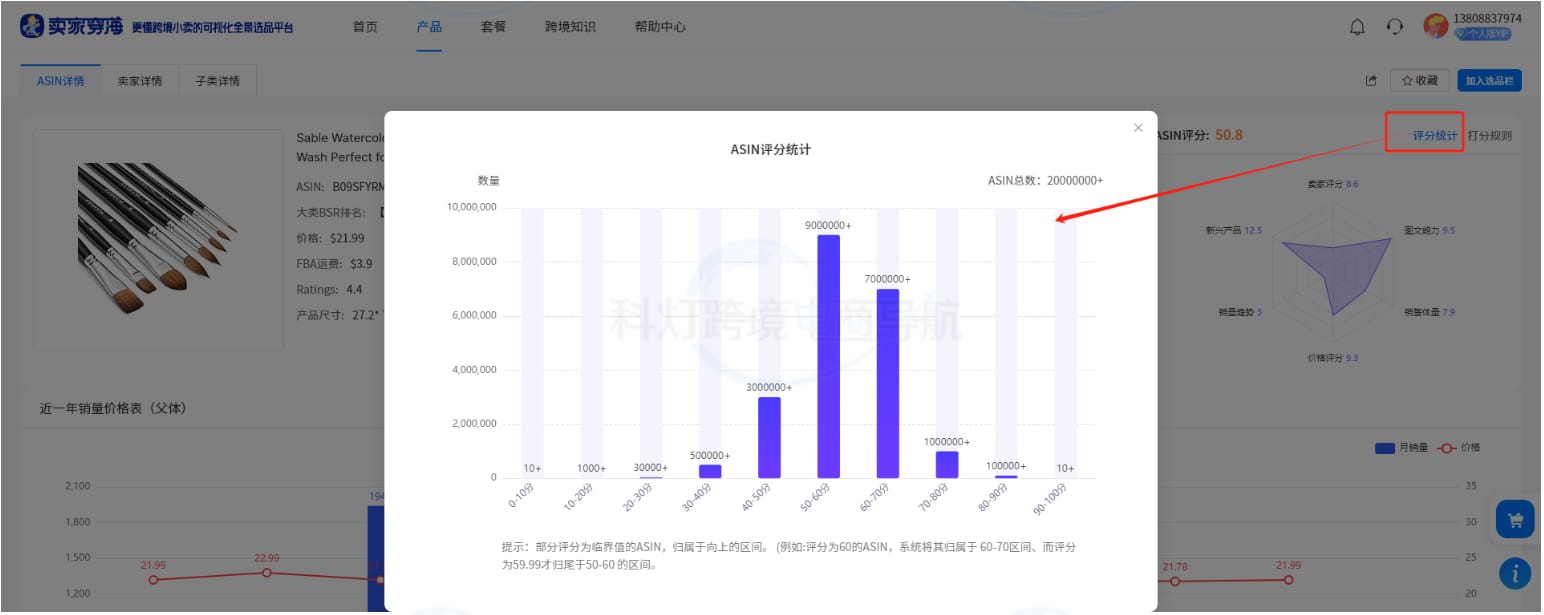Open the 打分规则 link
This screenshot has width=1544, height=615.
(1493, 134)
